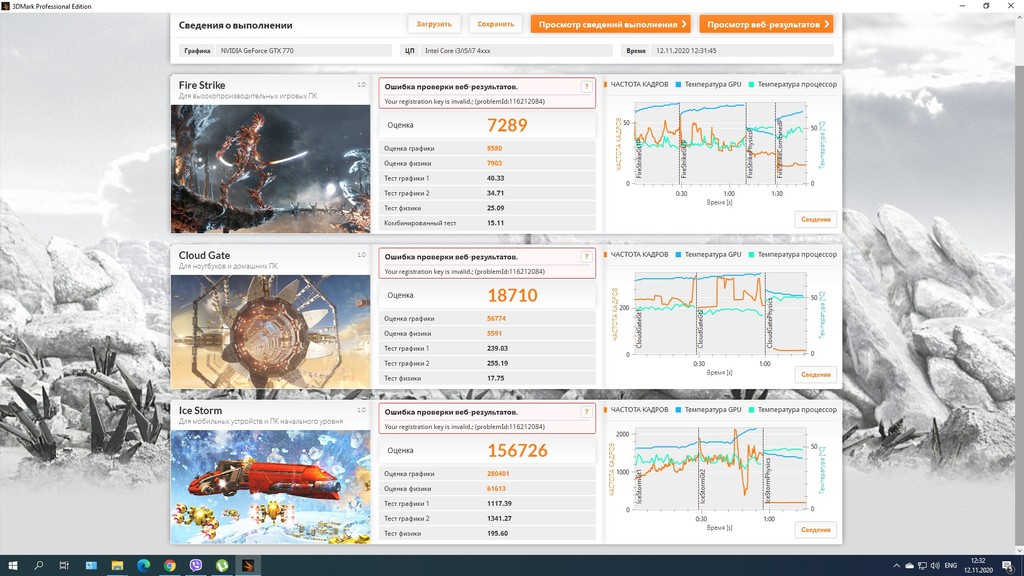Toggle Температура GPU legend in Cloud Gate chart

[x=709, y=255]
